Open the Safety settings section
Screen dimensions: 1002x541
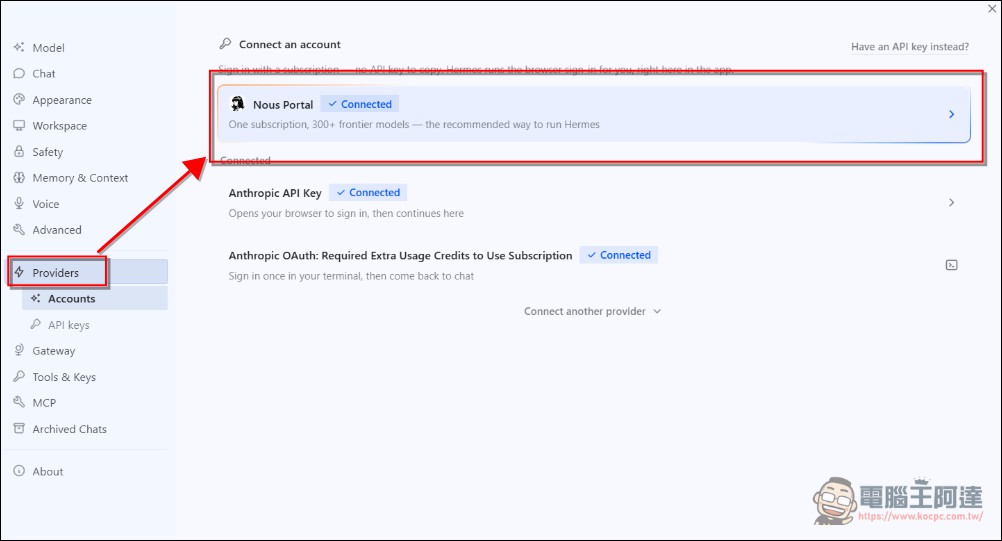point(88,151)
